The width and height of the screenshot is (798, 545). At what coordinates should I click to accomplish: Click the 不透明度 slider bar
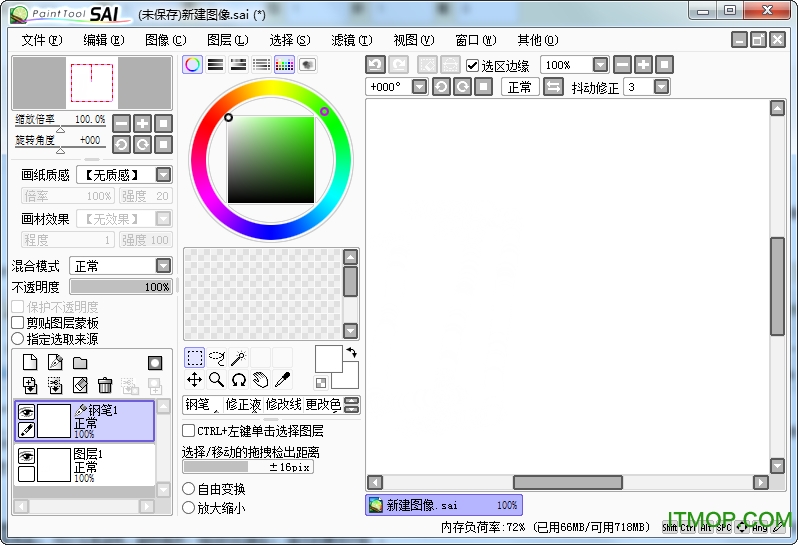click(121, 287)
